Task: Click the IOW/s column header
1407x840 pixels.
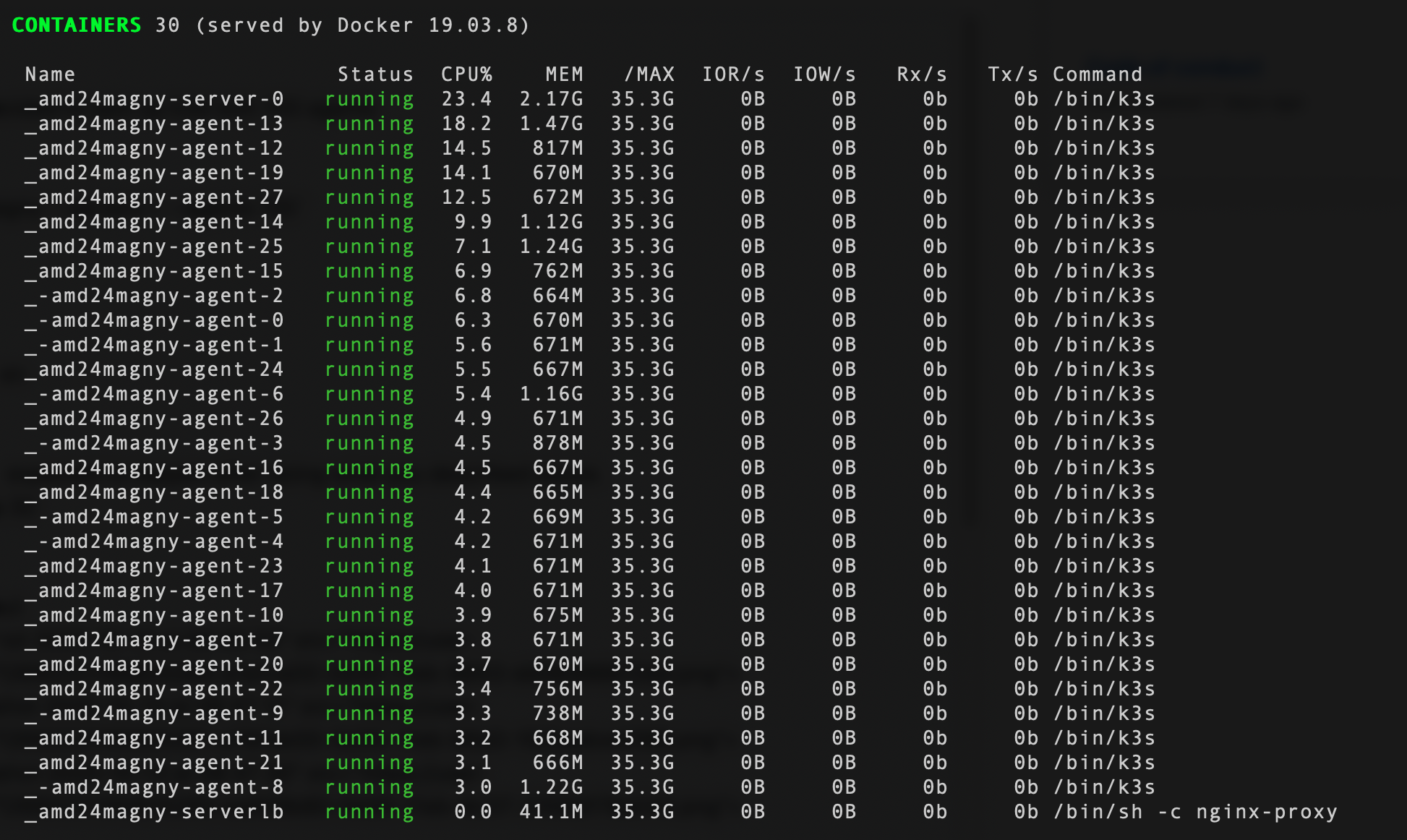Action: click(825, 74)
